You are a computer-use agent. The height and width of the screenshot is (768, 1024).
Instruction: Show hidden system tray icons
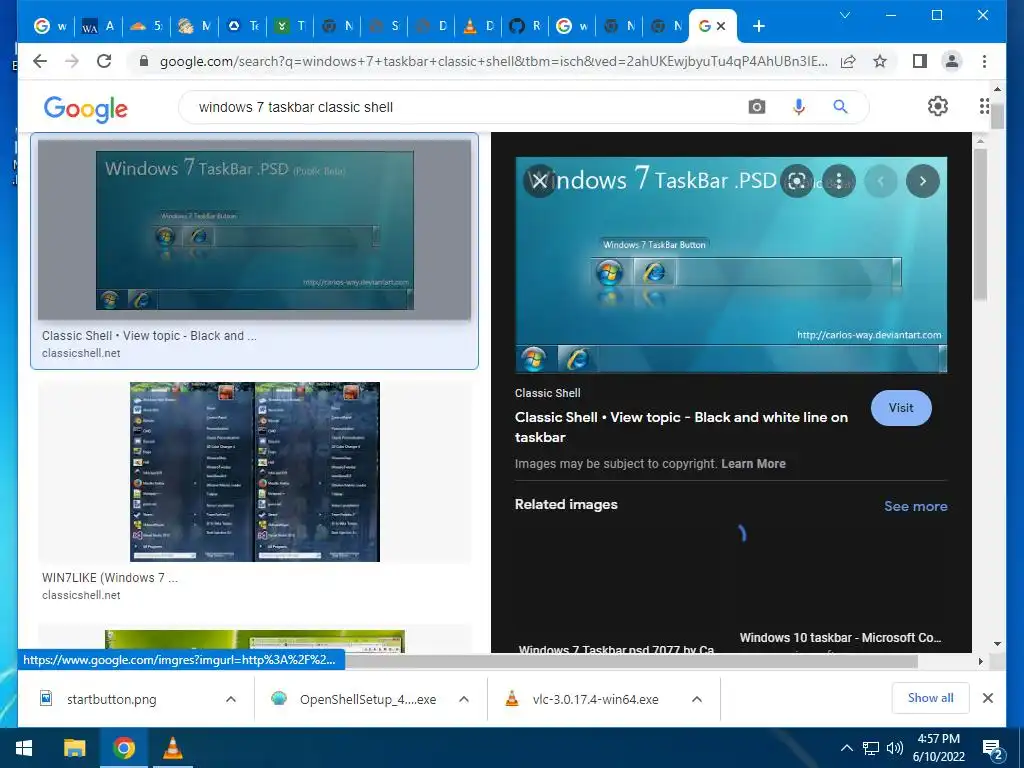pyautogui.click(x=846, y=748)
